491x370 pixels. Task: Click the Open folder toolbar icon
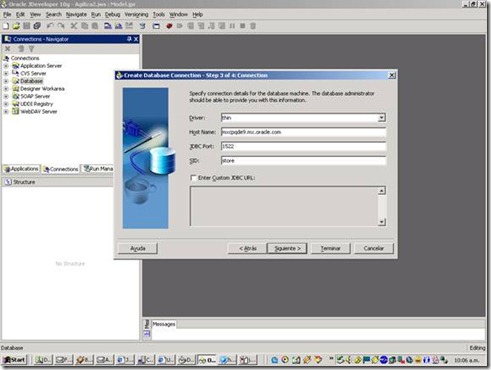[16, 26]
